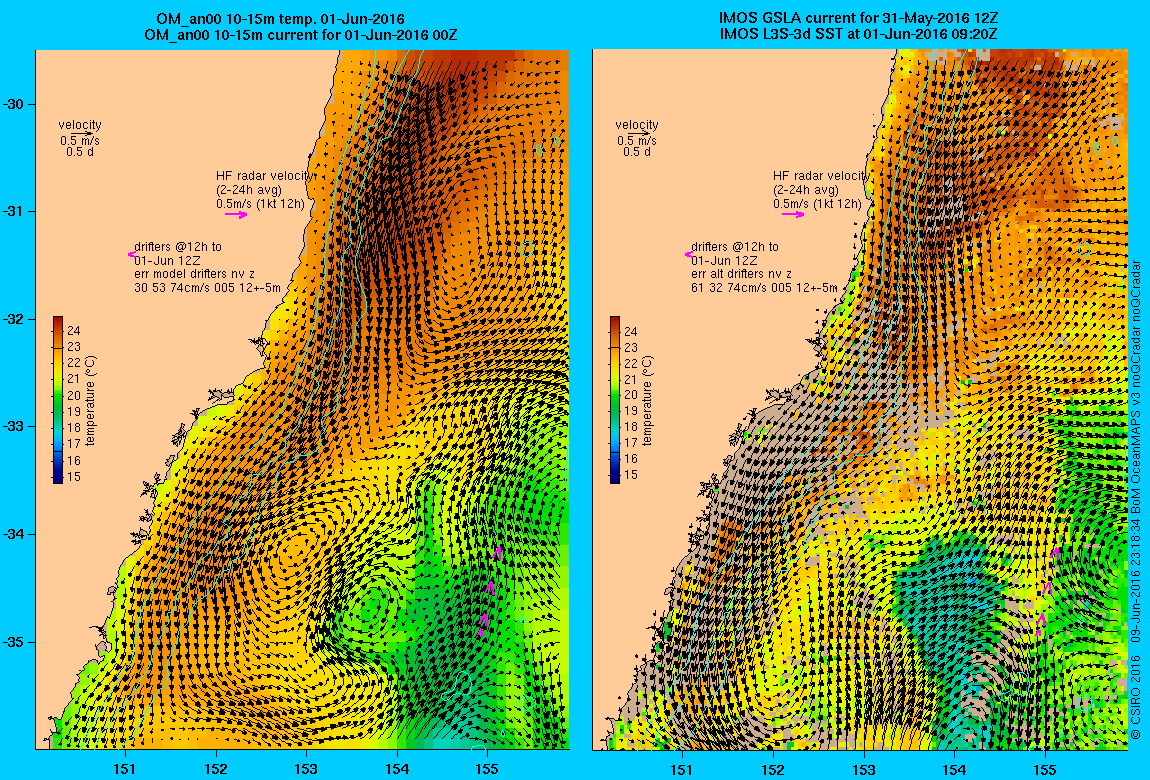Click 'drifters @12h to' text in left panel
The width and height of the screenshot is (1150, 780).
pos(178,247)
